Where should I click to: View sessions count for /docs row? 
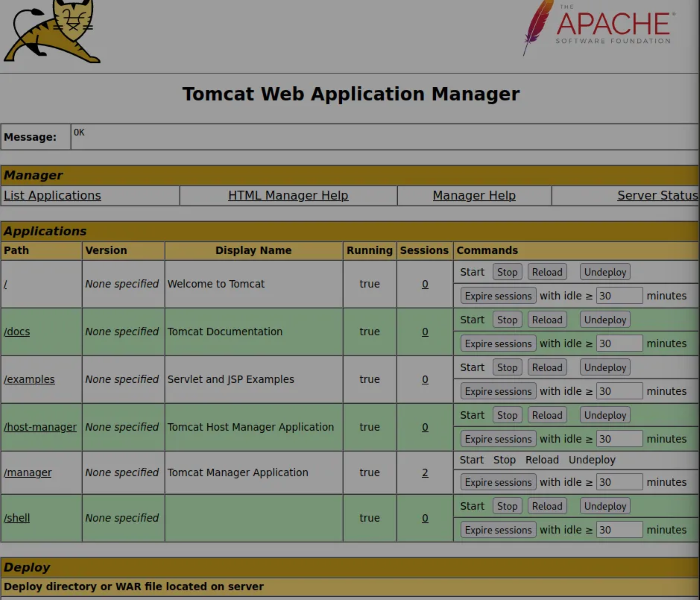(x=425, y=332)
